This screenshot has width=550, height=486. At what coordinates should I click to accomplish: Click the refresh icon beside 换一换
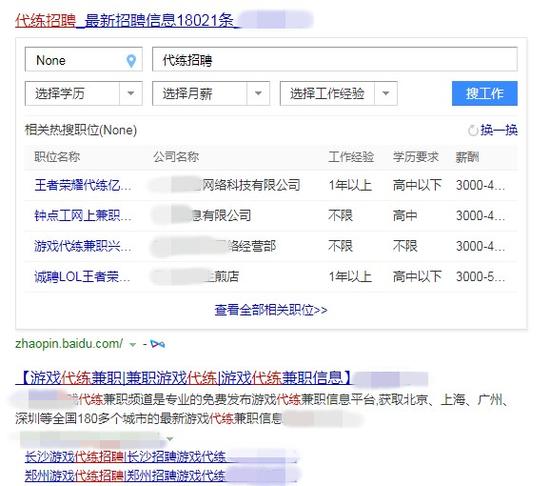click(472, 130)
